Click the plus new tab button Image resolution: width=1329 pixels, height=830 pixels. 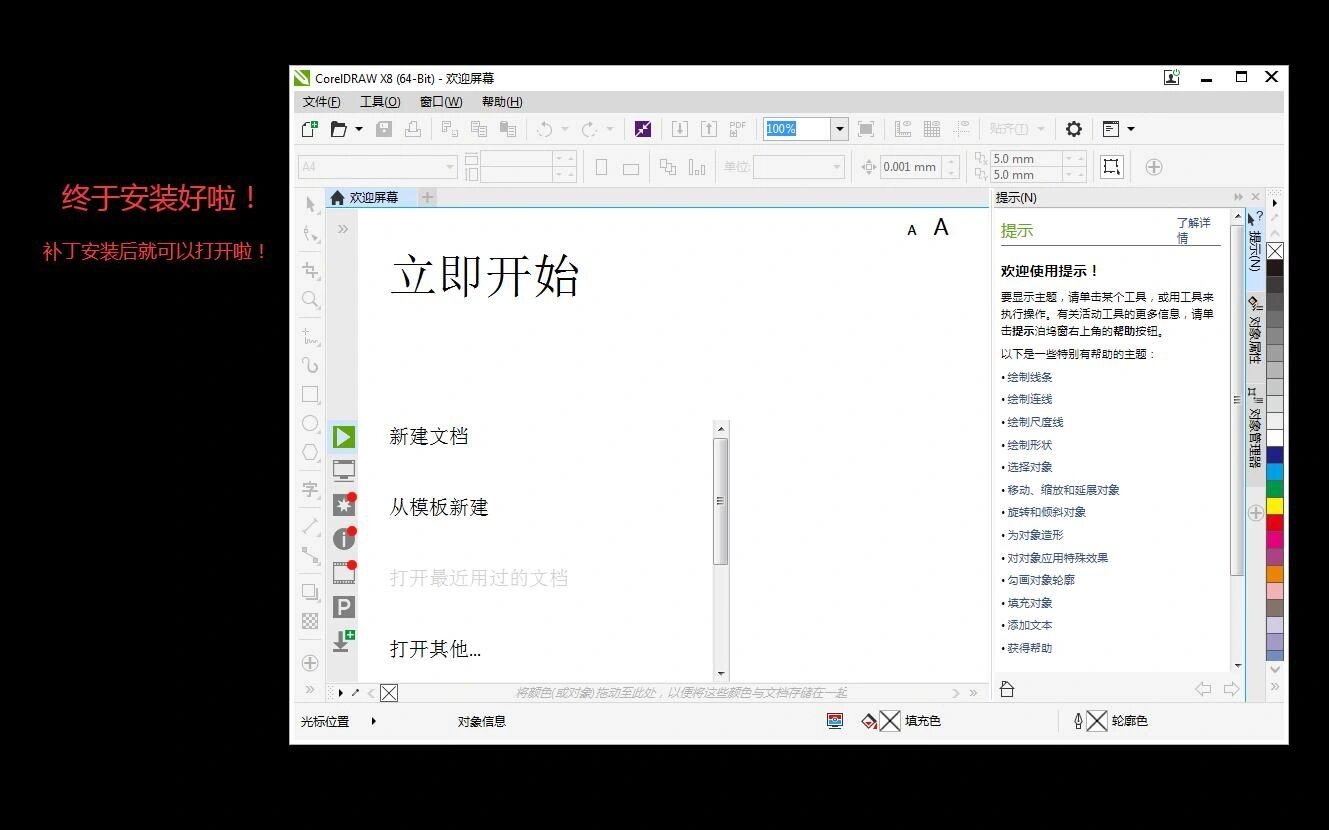pos(427,197)
